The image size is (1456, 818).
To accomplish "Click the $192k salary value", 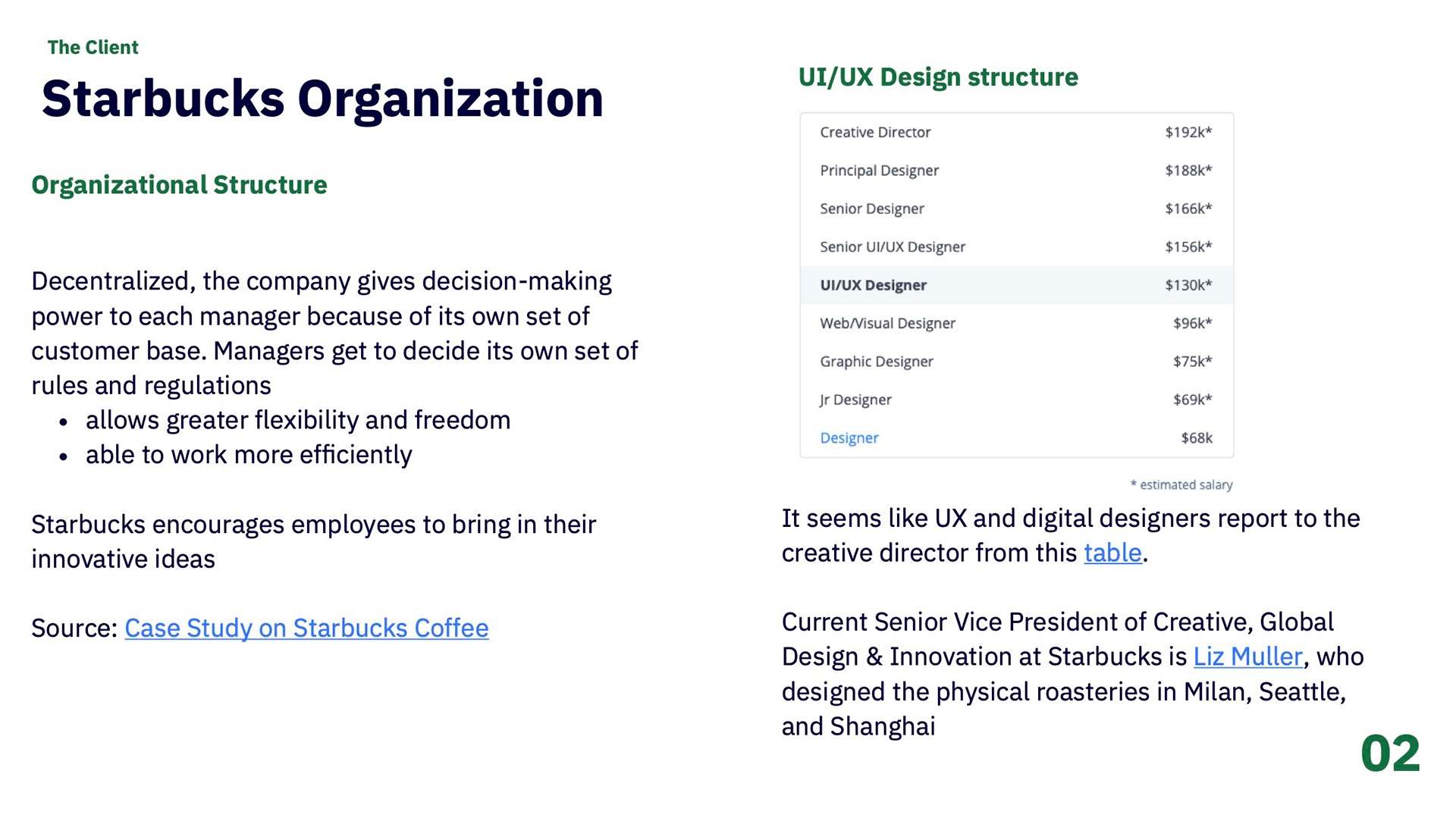I will [1188, 132].
